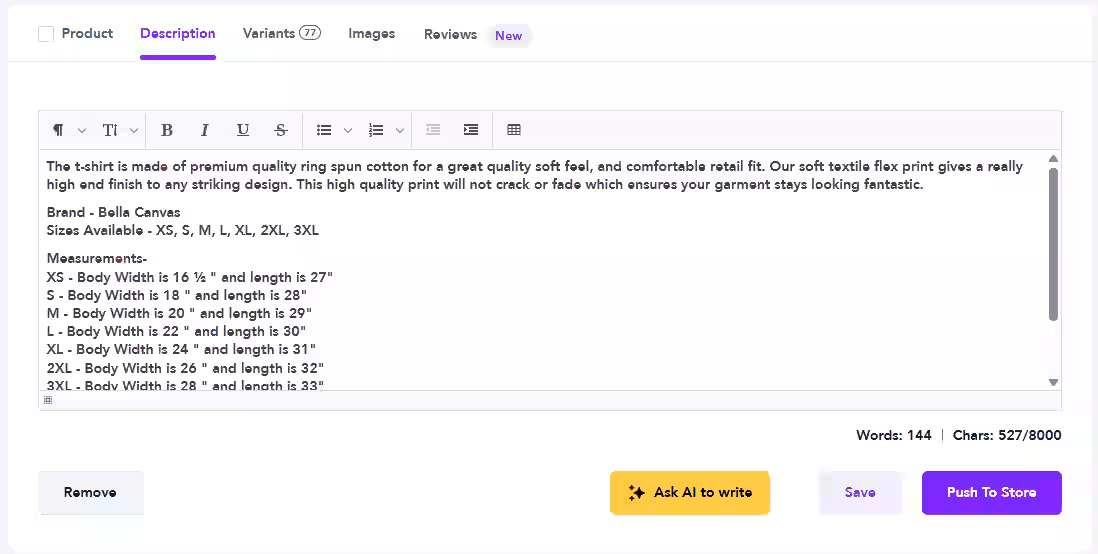
Task: Click the 'Sizes Available' line
Action: [x=183, y=230]
